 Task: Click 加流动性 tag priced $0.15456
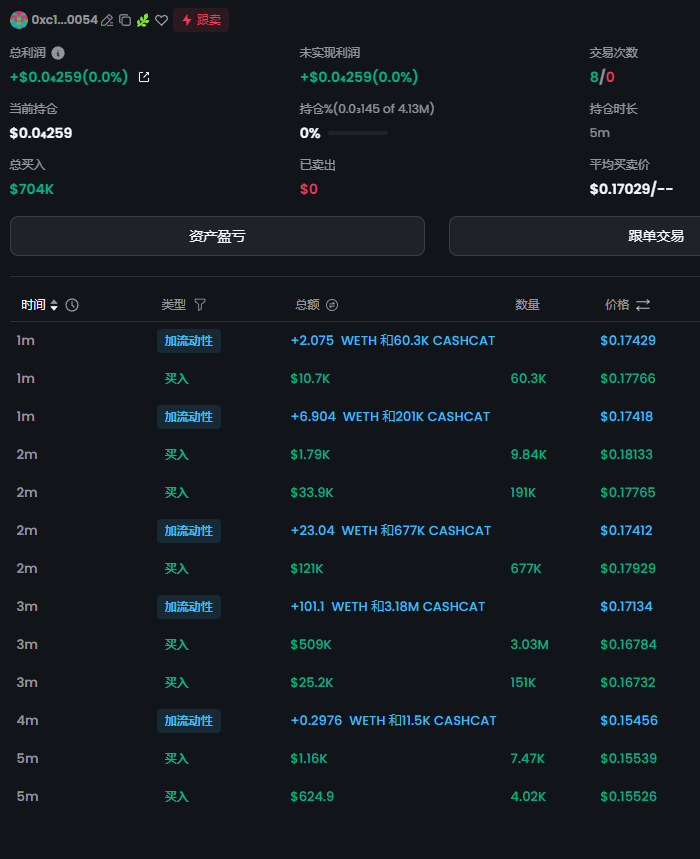pyautogui.click(x=189, y=721)
